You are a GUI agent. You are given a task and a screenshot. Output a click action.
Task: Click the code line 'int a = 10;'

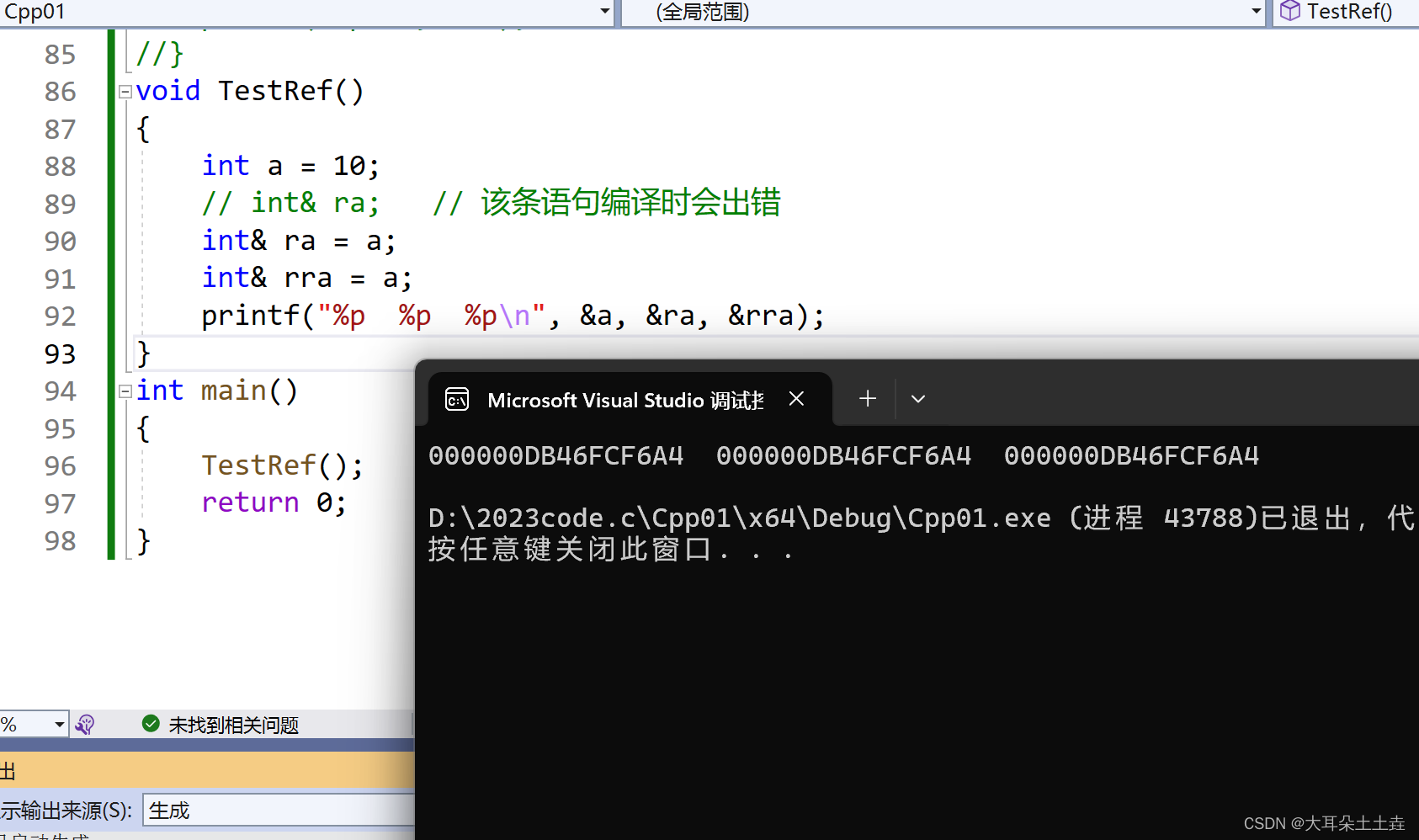pyautogui.click(x=290, y=166)
